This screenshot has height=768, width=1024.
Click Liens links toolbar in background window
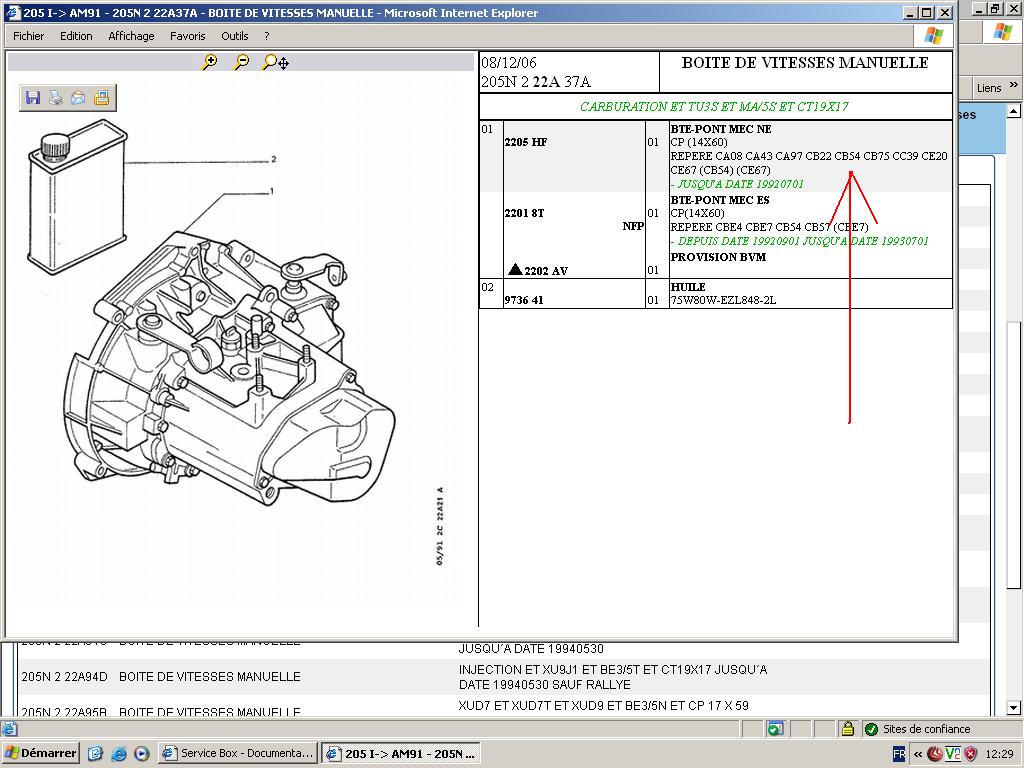tap(989, 88)
